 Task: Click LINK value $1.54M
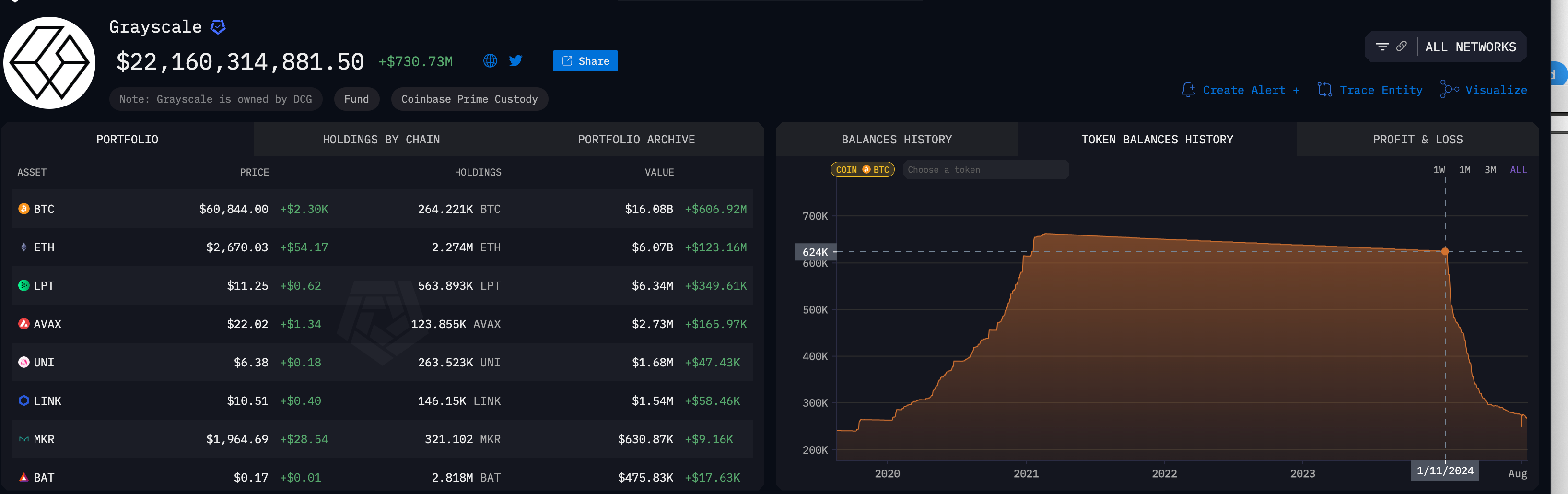(x=653, y=401)
